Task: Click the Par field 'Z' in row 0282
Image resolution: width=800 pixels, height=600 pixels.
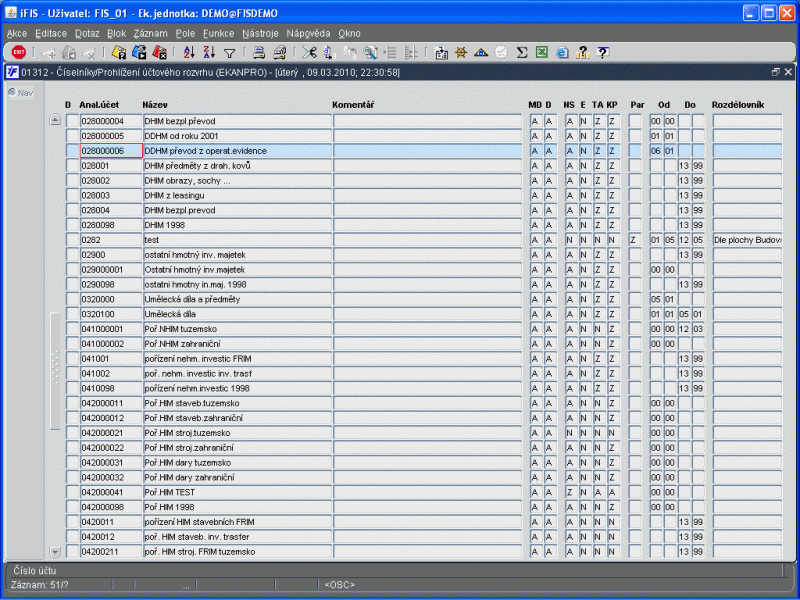Action: tap(635, 240)
